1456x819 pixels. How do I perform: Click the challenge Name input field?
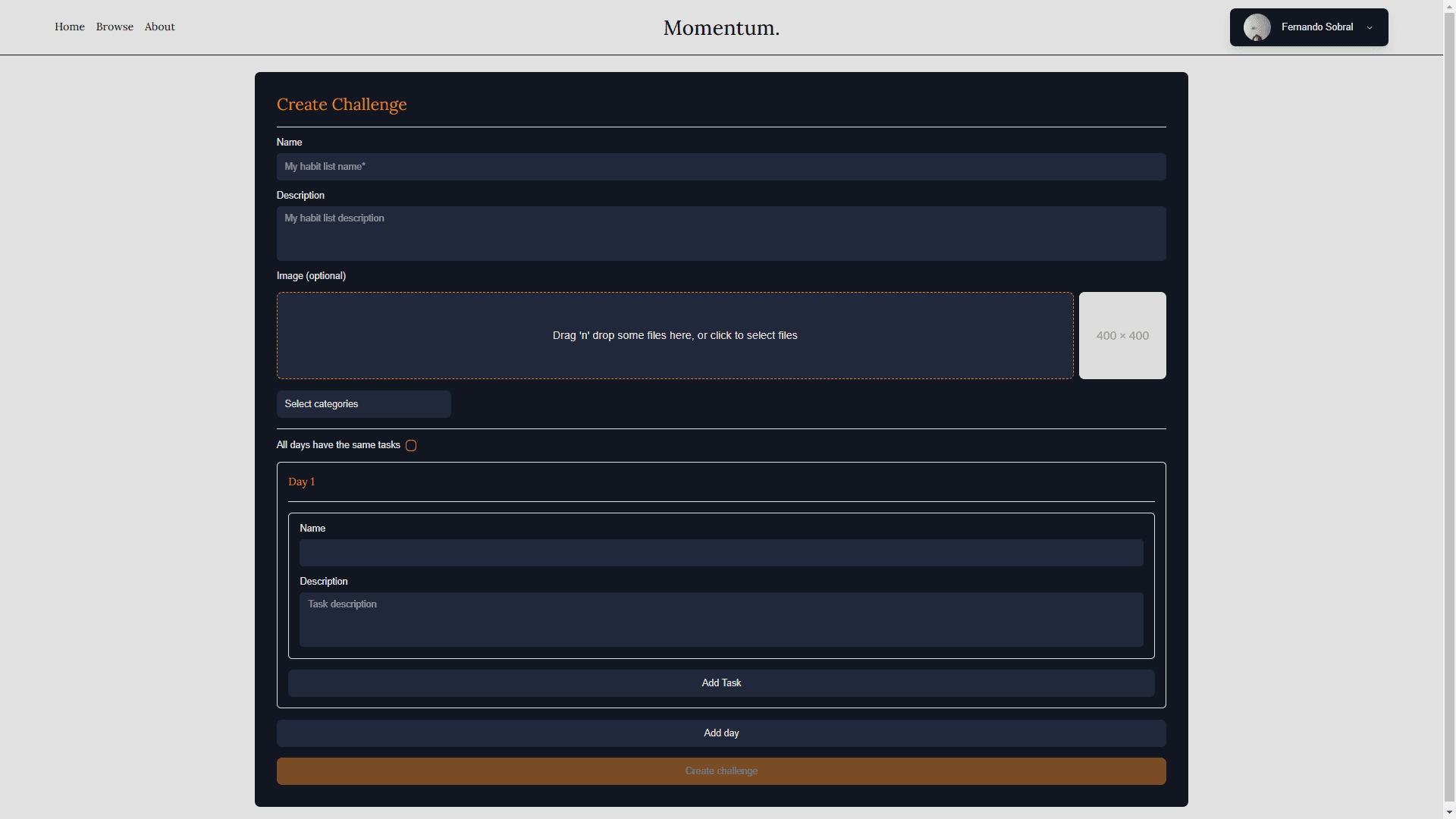[x=720, y=167]
